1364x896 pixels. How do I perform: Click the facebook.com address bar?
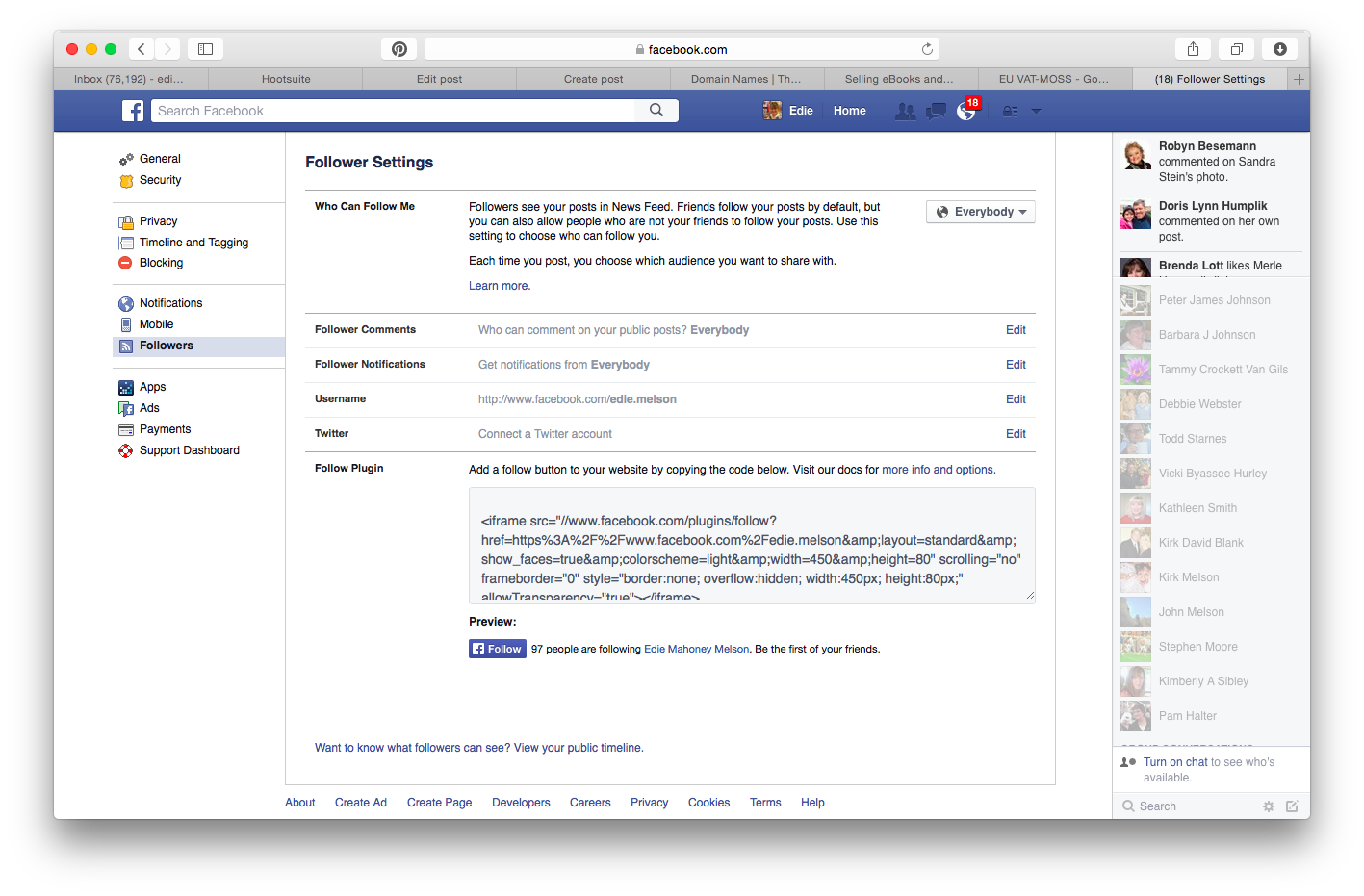click(x=682, y=49)
